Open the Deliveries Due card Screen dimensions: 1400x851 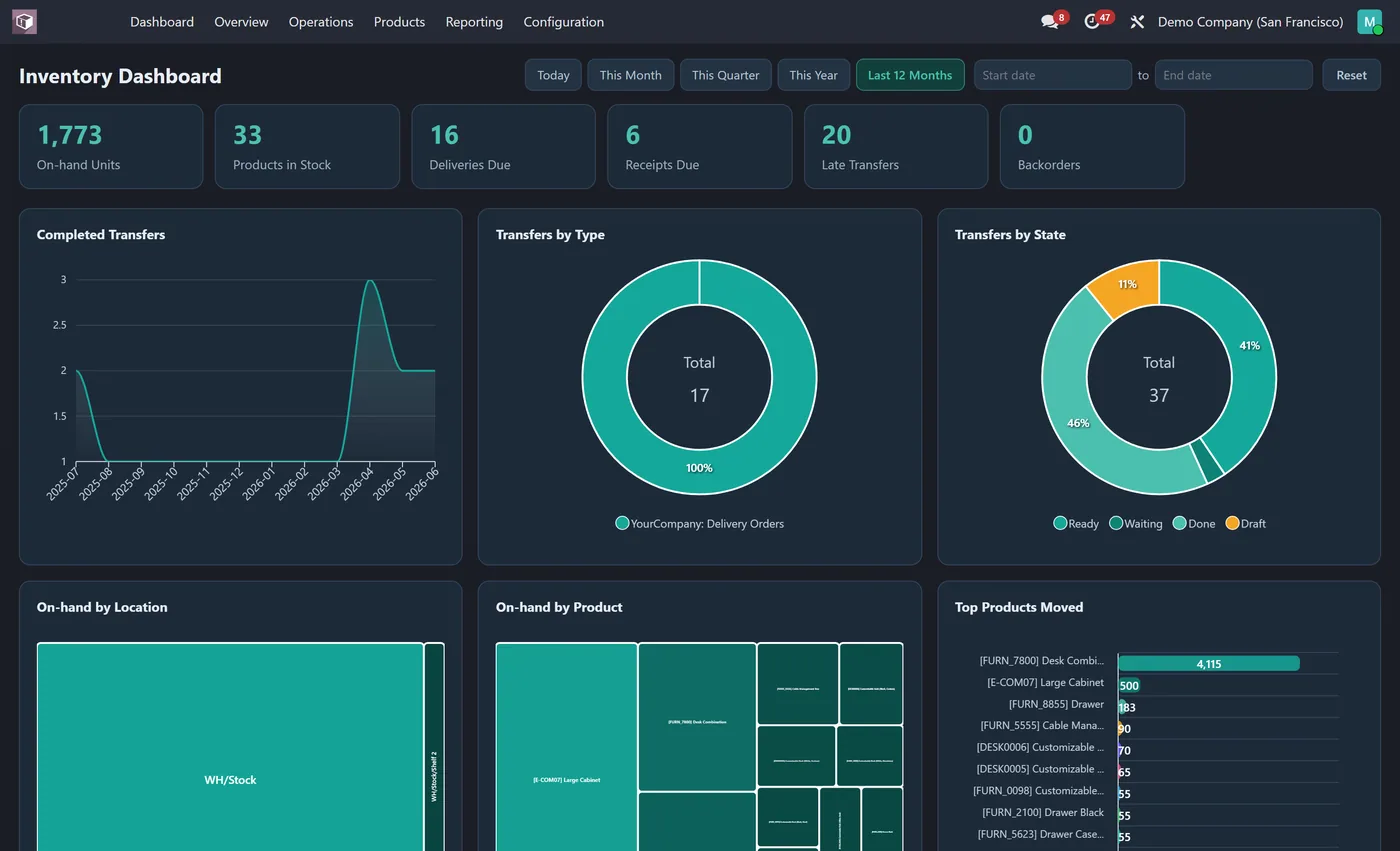(x=503, y=146)
